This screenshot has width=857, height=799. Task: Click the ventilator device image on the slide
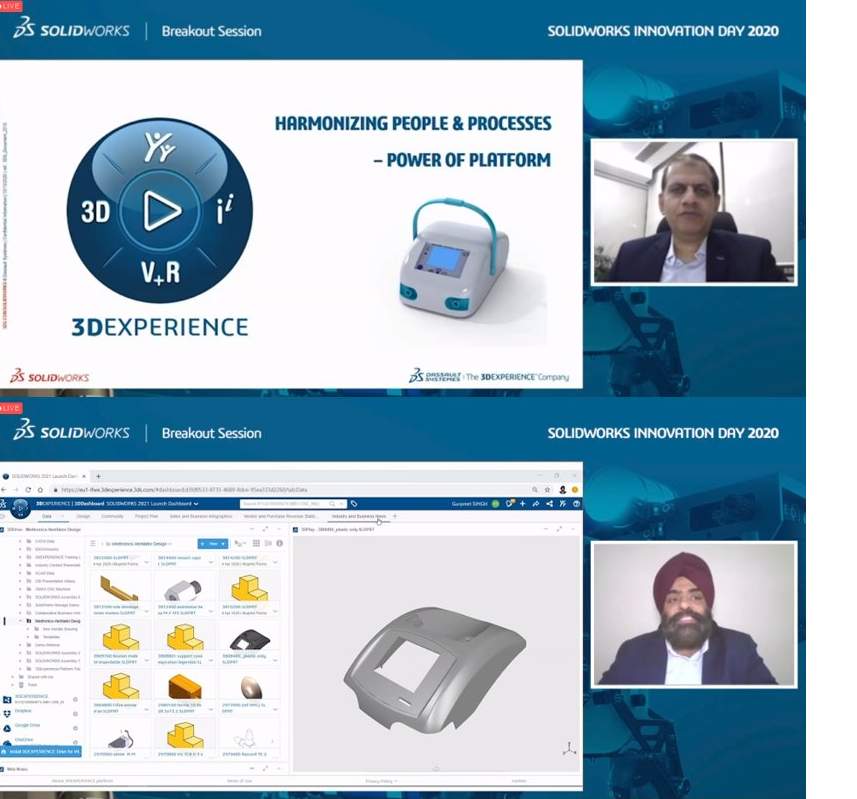(x=454, y=257)
